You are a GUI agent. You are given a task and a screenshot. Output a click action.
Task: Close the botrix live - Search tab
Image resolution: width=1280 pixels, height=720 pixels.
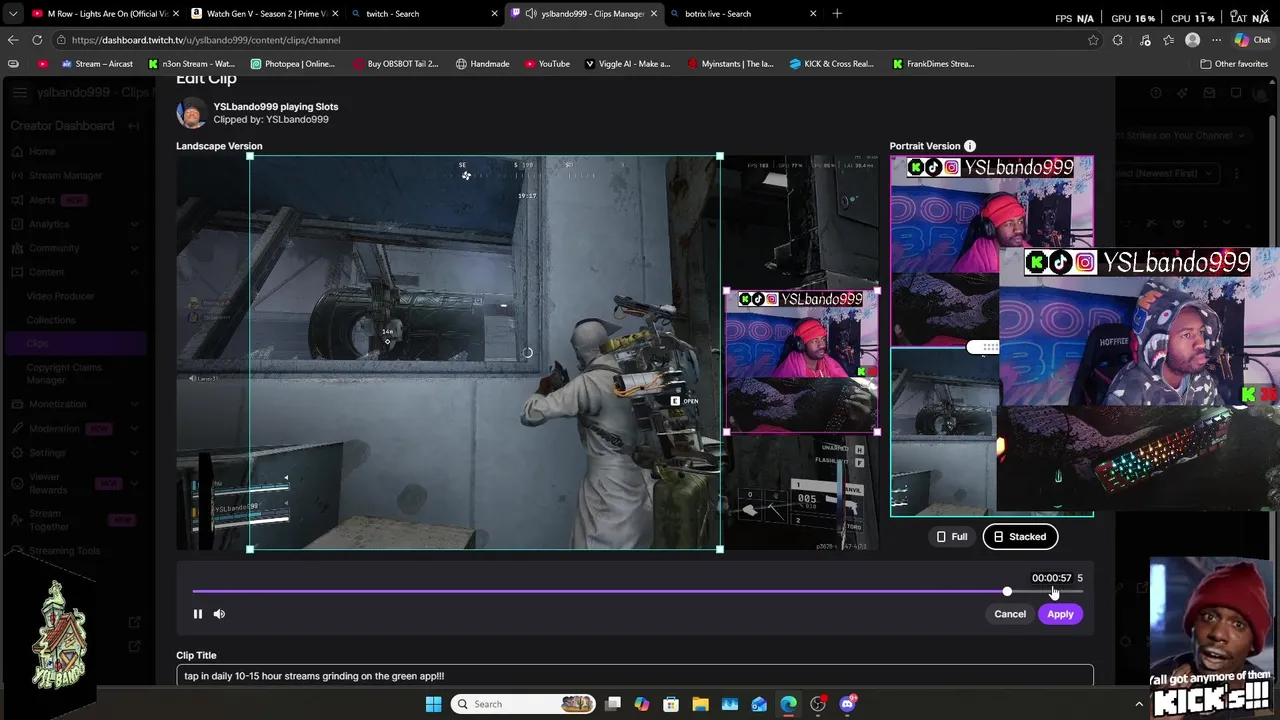point(813,14)
